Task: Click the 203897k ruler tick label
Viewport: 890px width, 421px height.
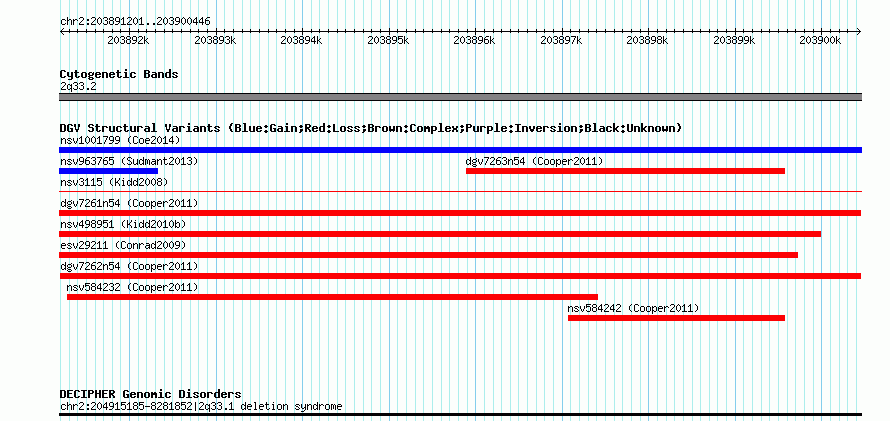Action: coord(561,40)
